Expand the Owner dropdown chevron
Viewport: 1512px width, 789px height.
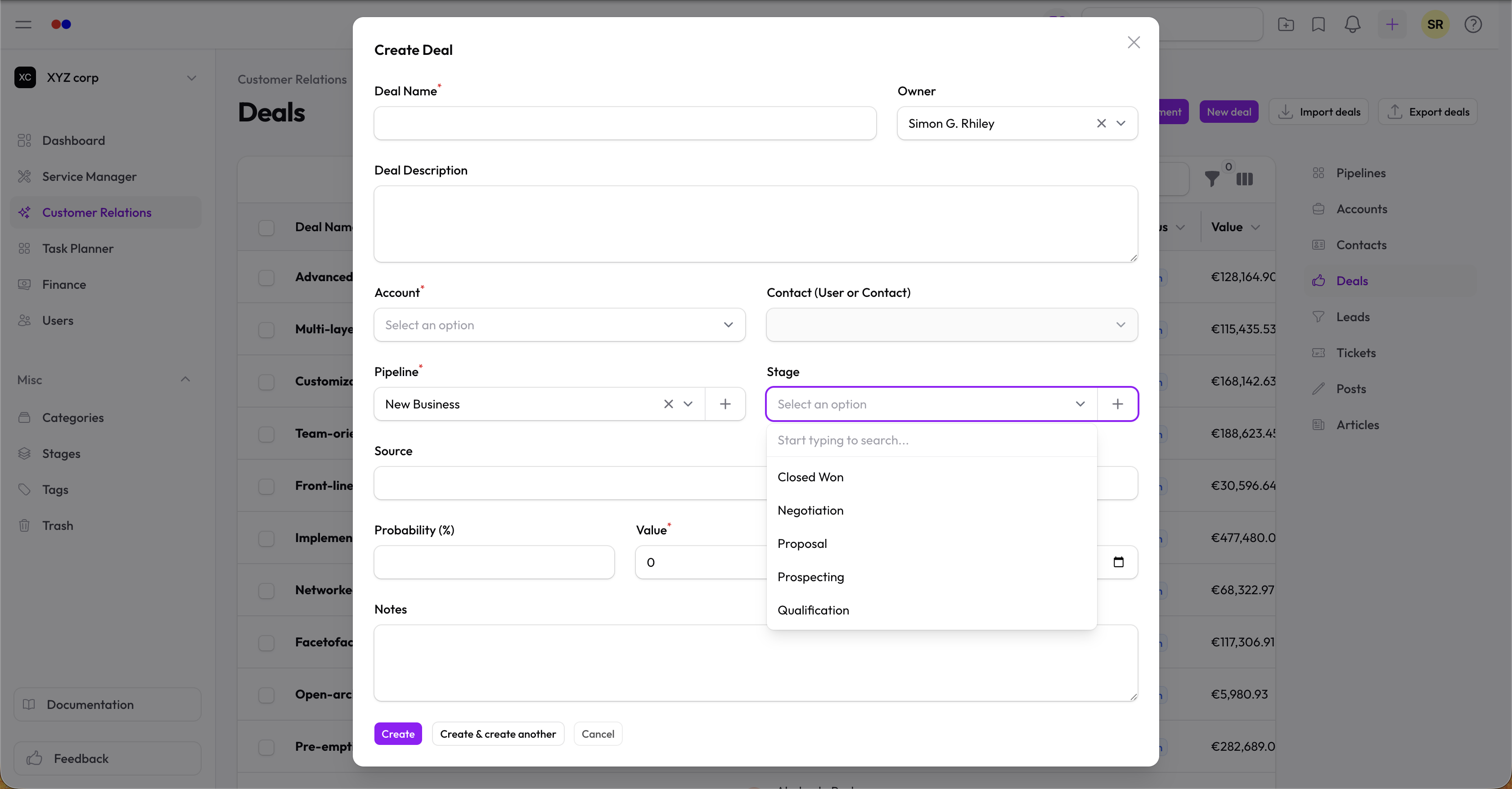pyautogui.click(x=1120, y=123)
